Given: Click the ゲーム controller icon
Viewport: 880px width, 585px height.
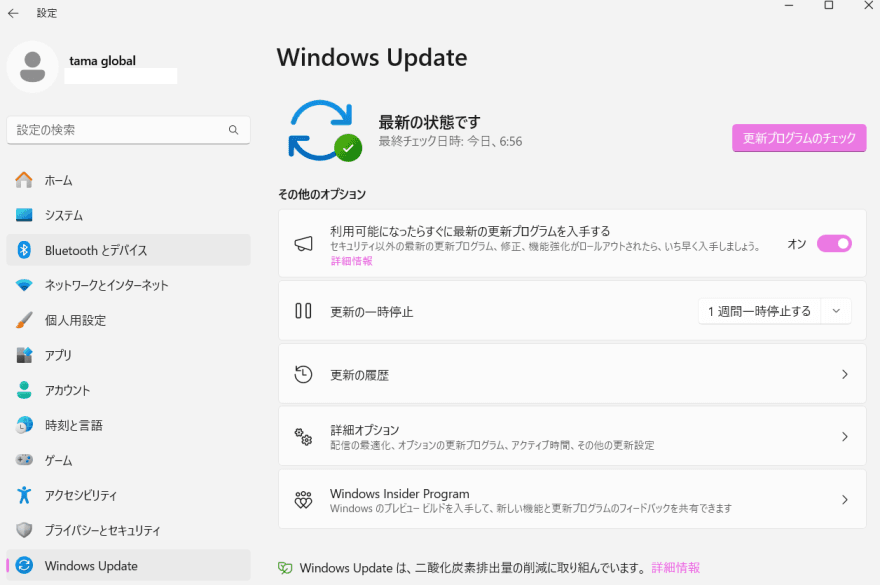Looking at the screenshot, I should point(25,460).
